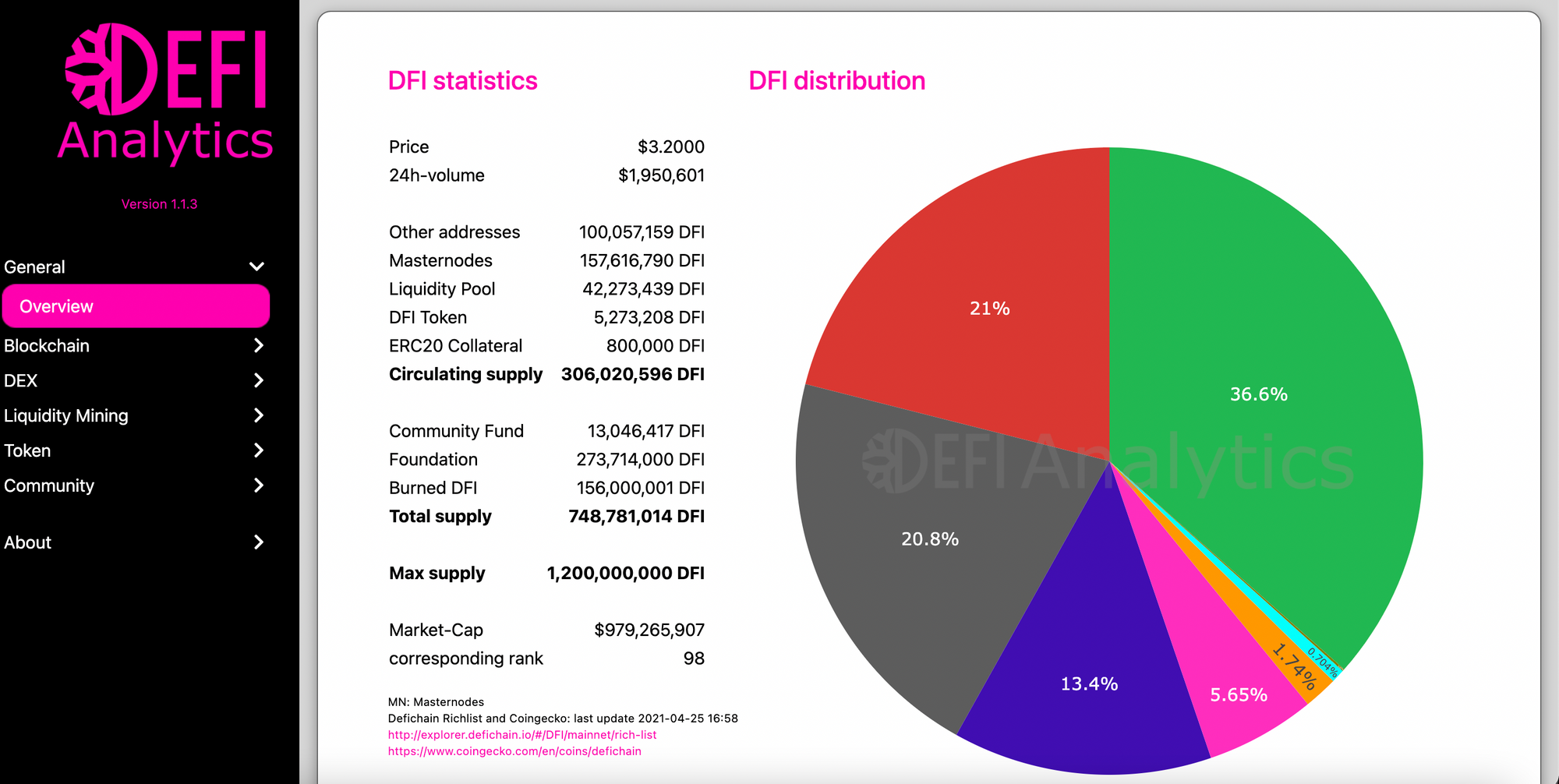
Task: Click Max supply value 1,200,000,000 DFI
Action: click(x=626, y=574)
